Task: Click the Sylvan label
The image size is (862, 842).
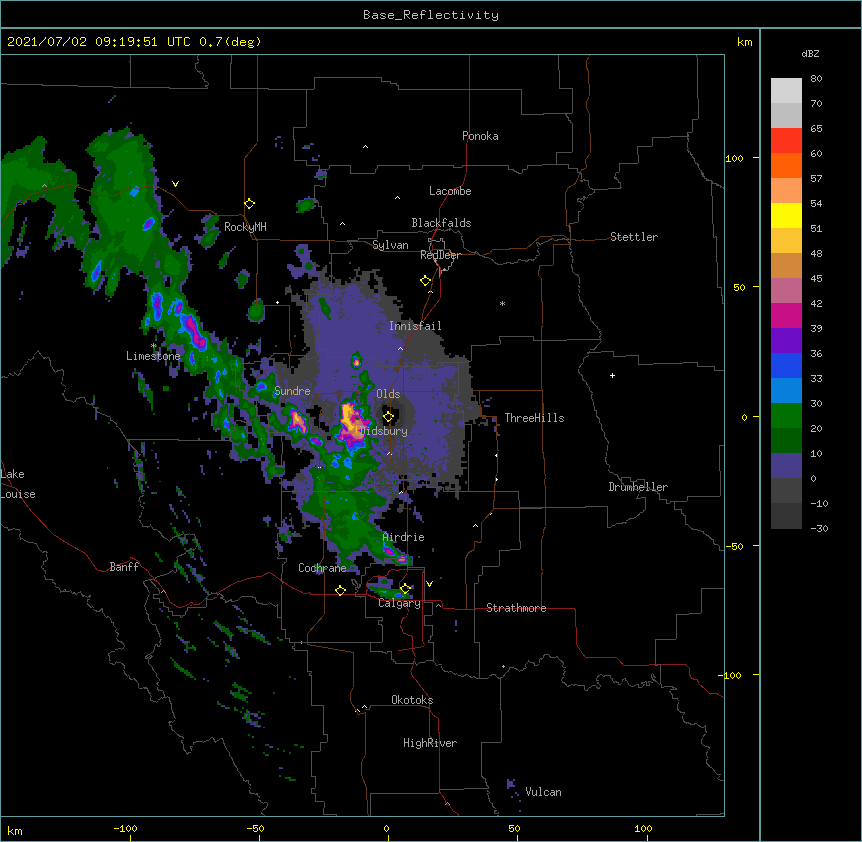Action: [390, 245]
